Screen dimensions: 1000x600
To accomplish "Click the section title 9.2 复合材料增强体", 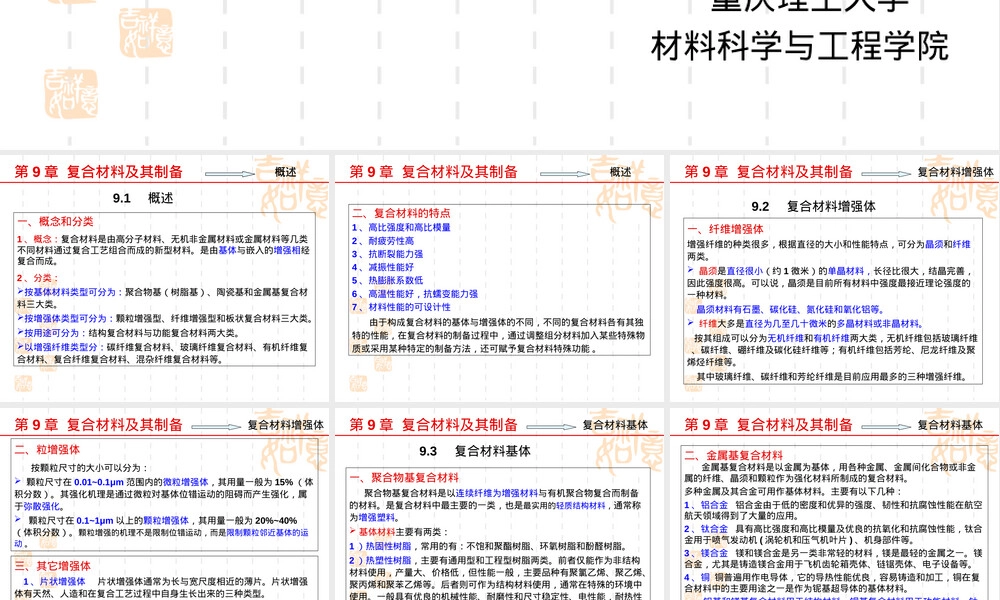I will 813,206.
